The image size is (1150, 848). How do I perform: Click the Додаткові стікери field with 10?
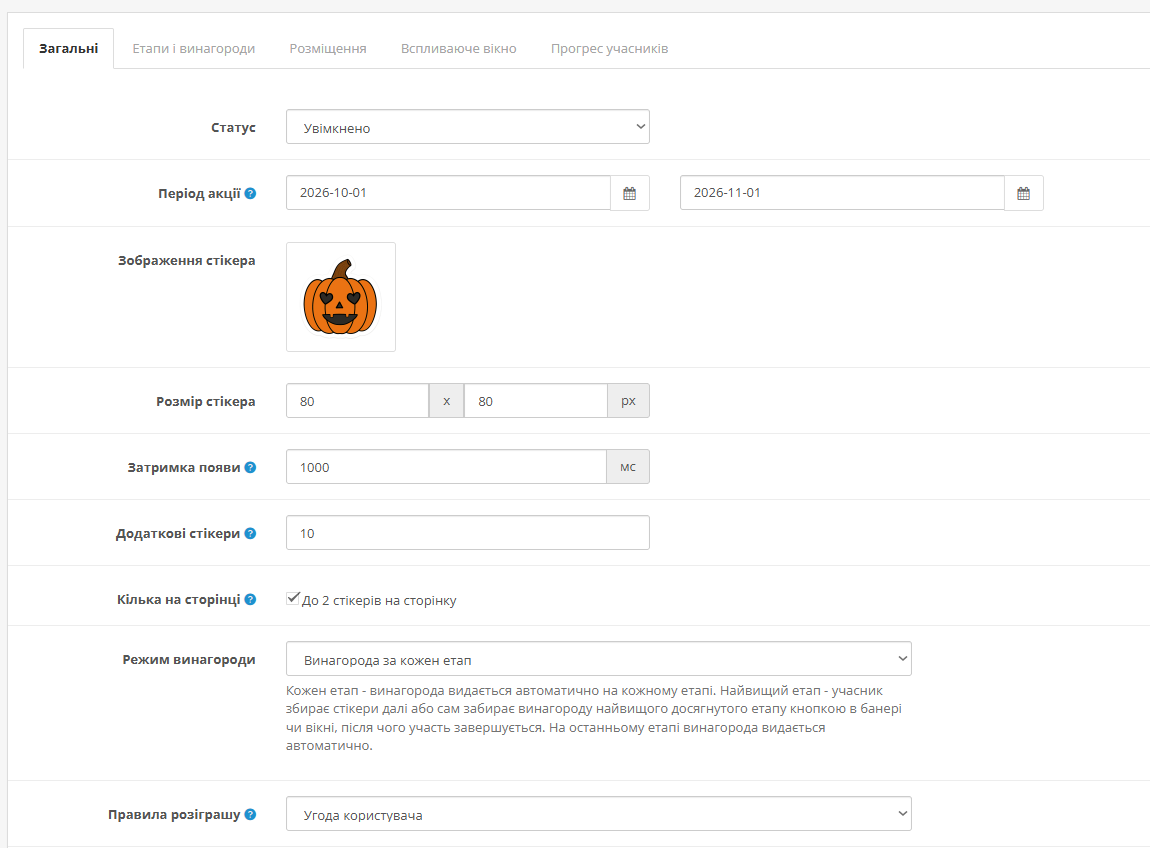click(468, 533)
